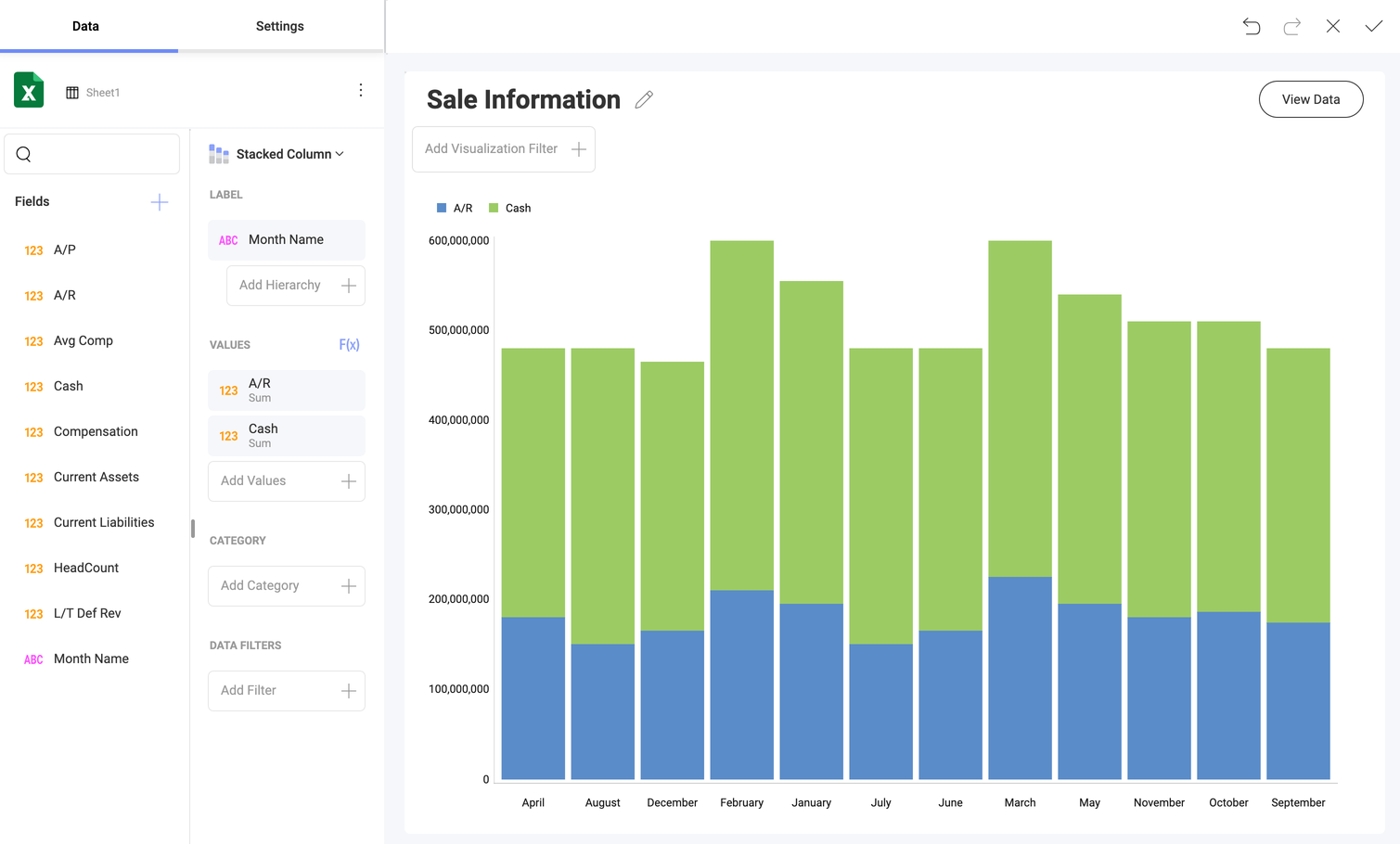Select the Month Name field in Fields list
1400x844 pixels.
[93, 659]
